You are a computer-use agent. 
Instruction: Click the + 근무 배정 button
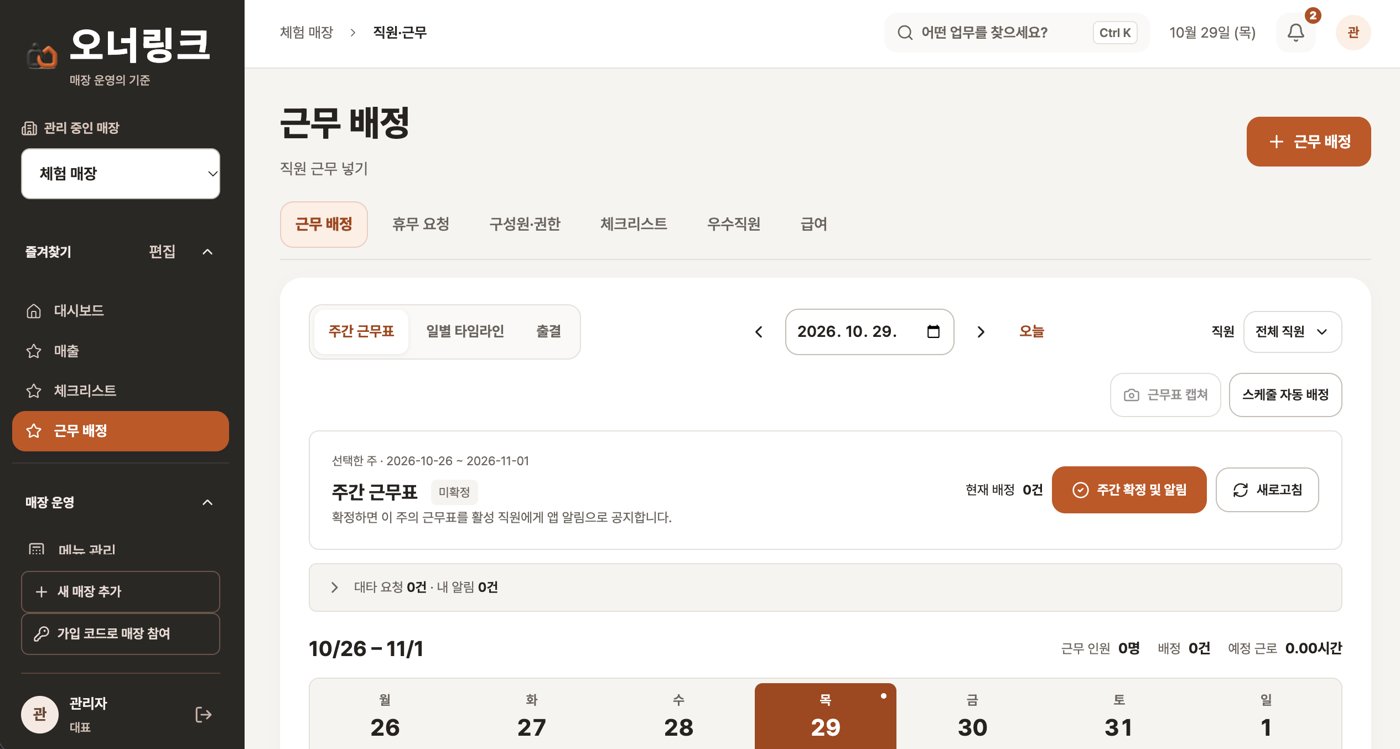tap(1309, 142)
